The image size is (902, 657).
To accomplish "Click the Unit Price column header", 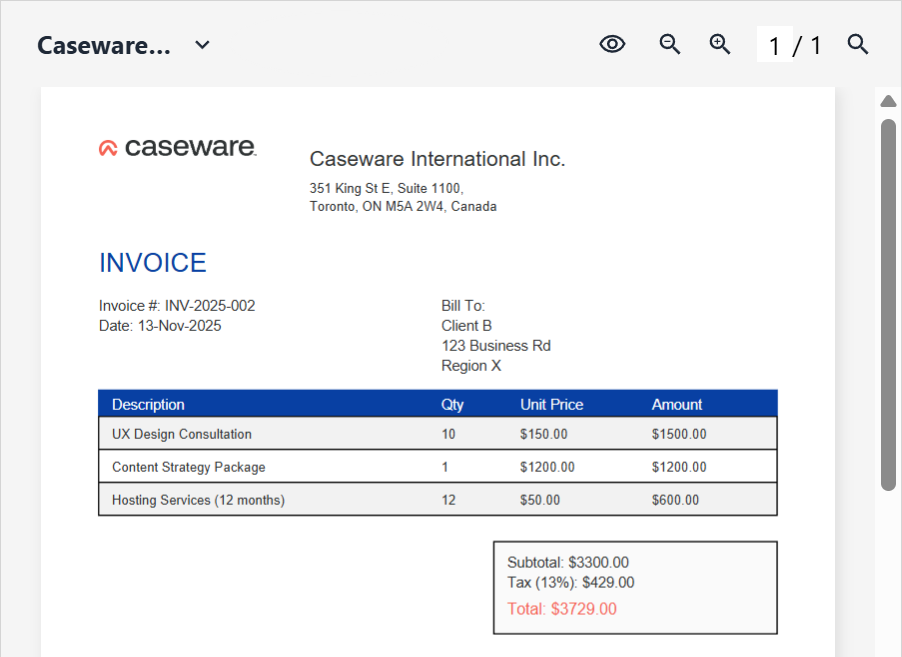I will tap(551, 405).
